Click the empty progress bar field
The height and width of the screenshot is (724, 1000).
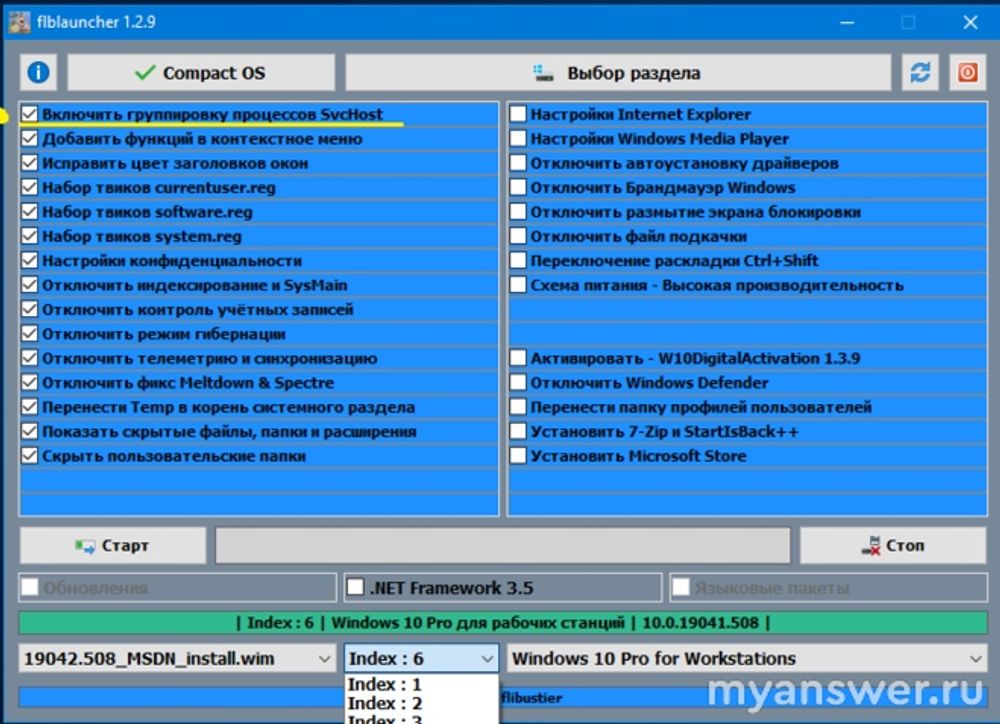pos(502,546)
